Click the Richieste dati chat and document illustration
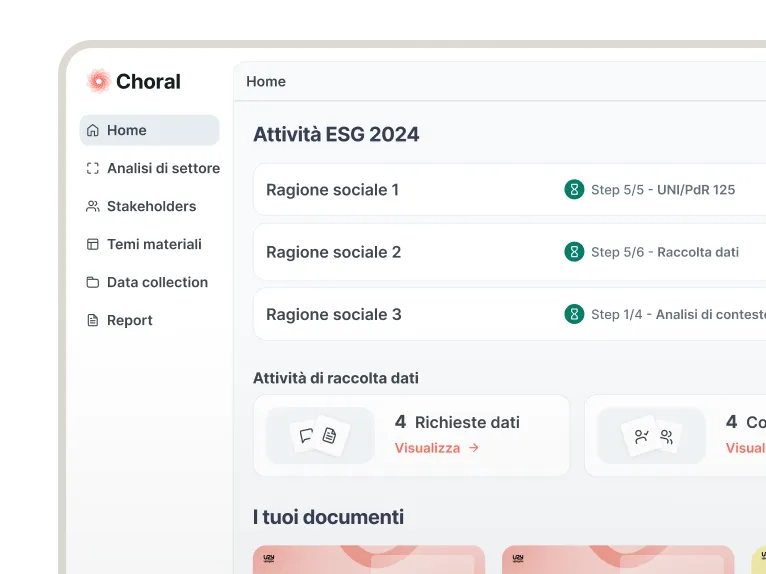Image resolution: width=766 pixels, height=574 pixels. click(320, 435)
